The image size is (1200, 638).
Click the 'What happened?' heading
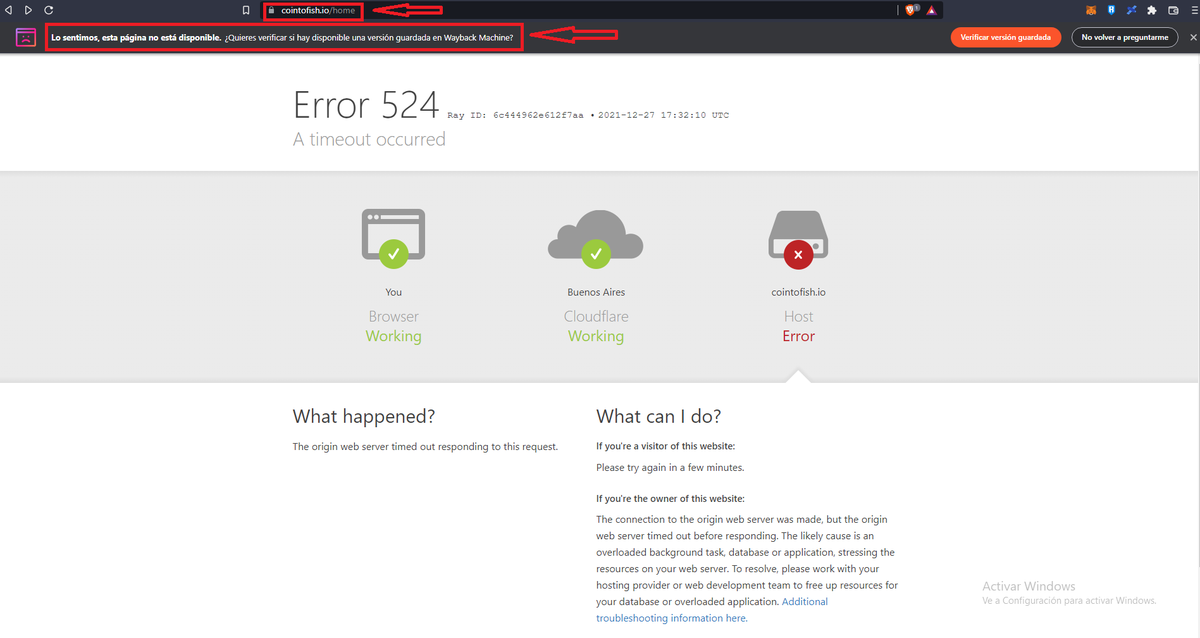coord(364,416)
